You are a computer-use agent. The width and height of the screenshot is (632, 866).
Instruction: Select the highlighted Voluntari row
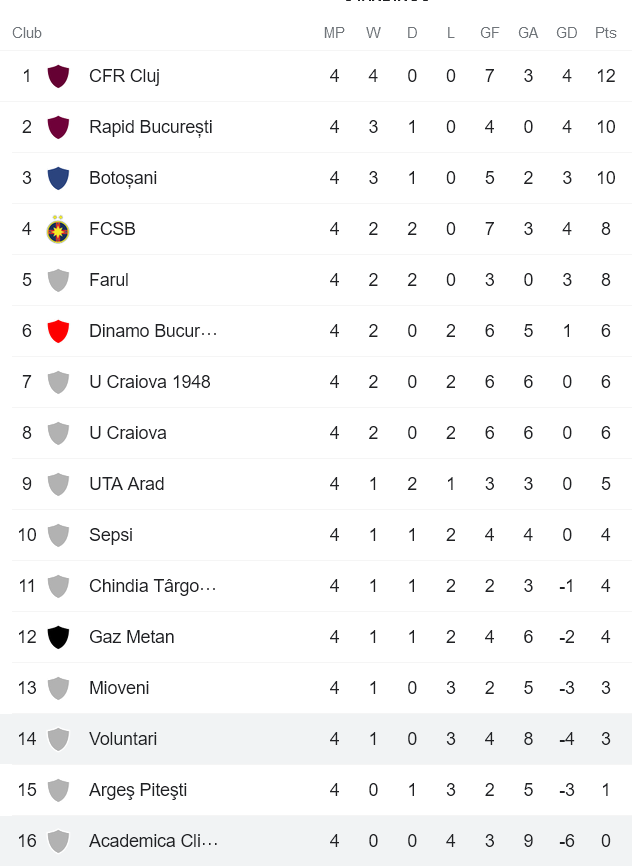click(x=316, y=738)
